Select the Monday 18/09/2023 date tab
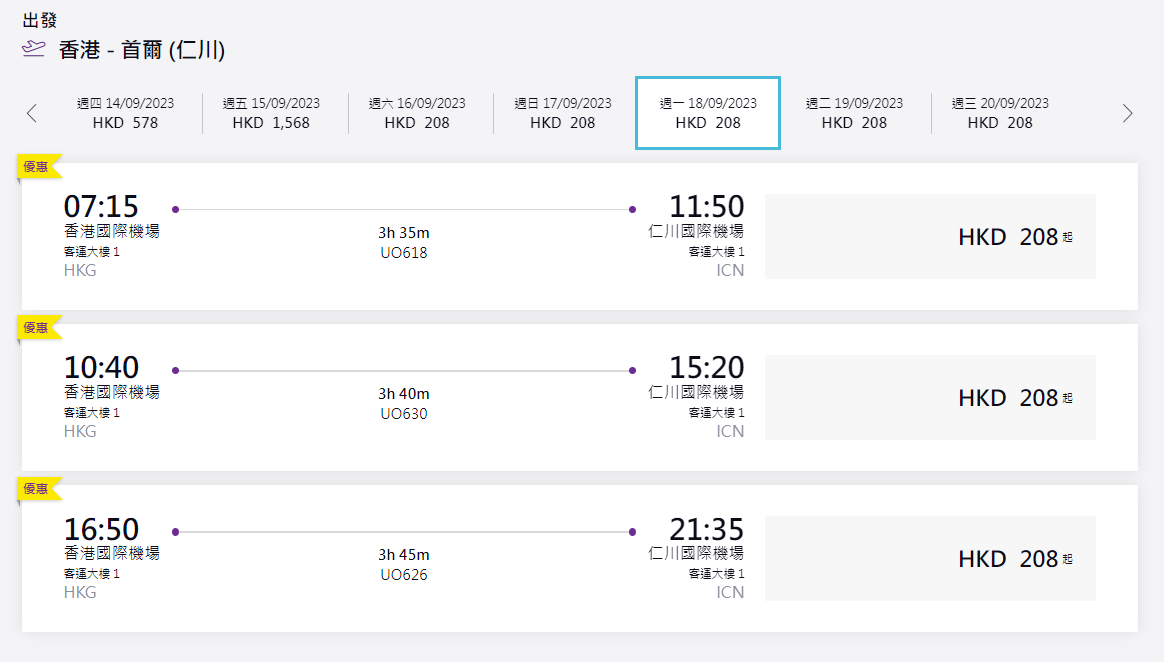 coord(708,113)
